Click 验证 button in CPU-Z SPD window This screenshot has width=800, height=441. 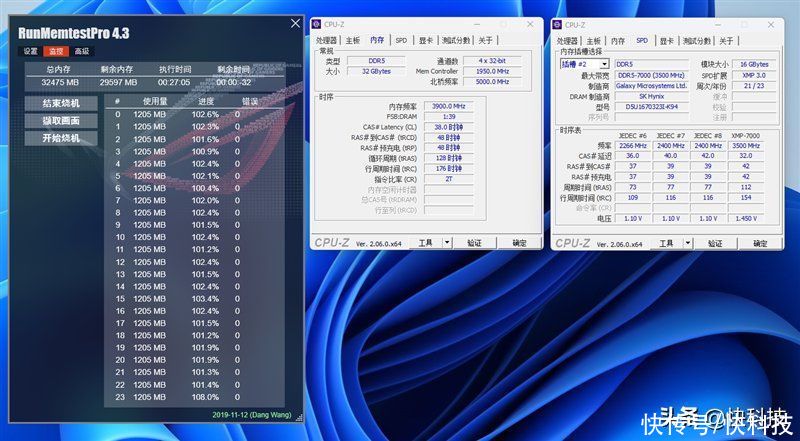click(x=715, y=243)
